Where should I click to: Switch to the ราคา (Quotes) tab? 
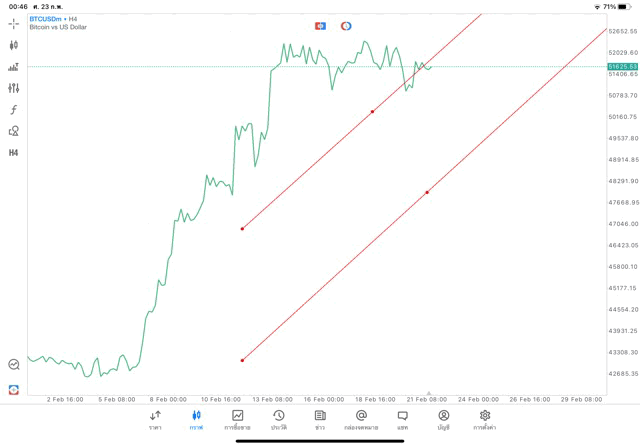point(155,419)
